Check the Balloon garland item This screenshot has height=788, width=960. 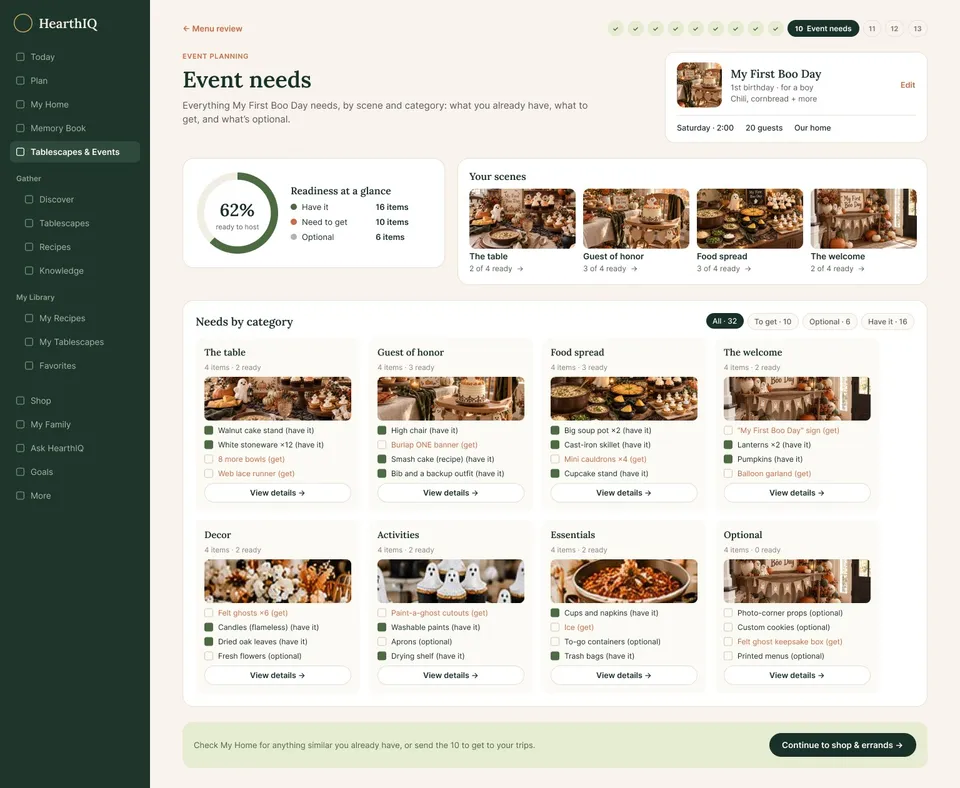pyautogui.click(x=728, y=474)
